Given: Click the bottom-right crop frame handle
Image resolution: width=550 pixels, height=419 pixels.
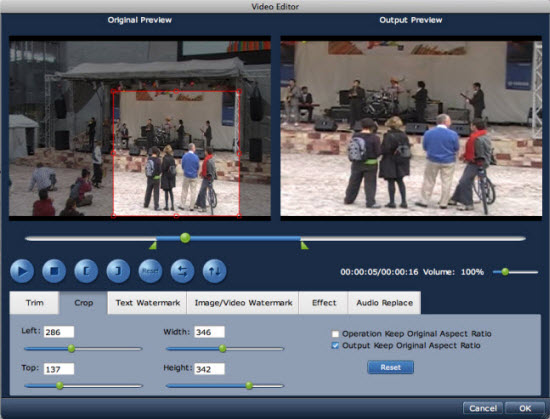Looking at the screenshot, I should pos(239,216).
